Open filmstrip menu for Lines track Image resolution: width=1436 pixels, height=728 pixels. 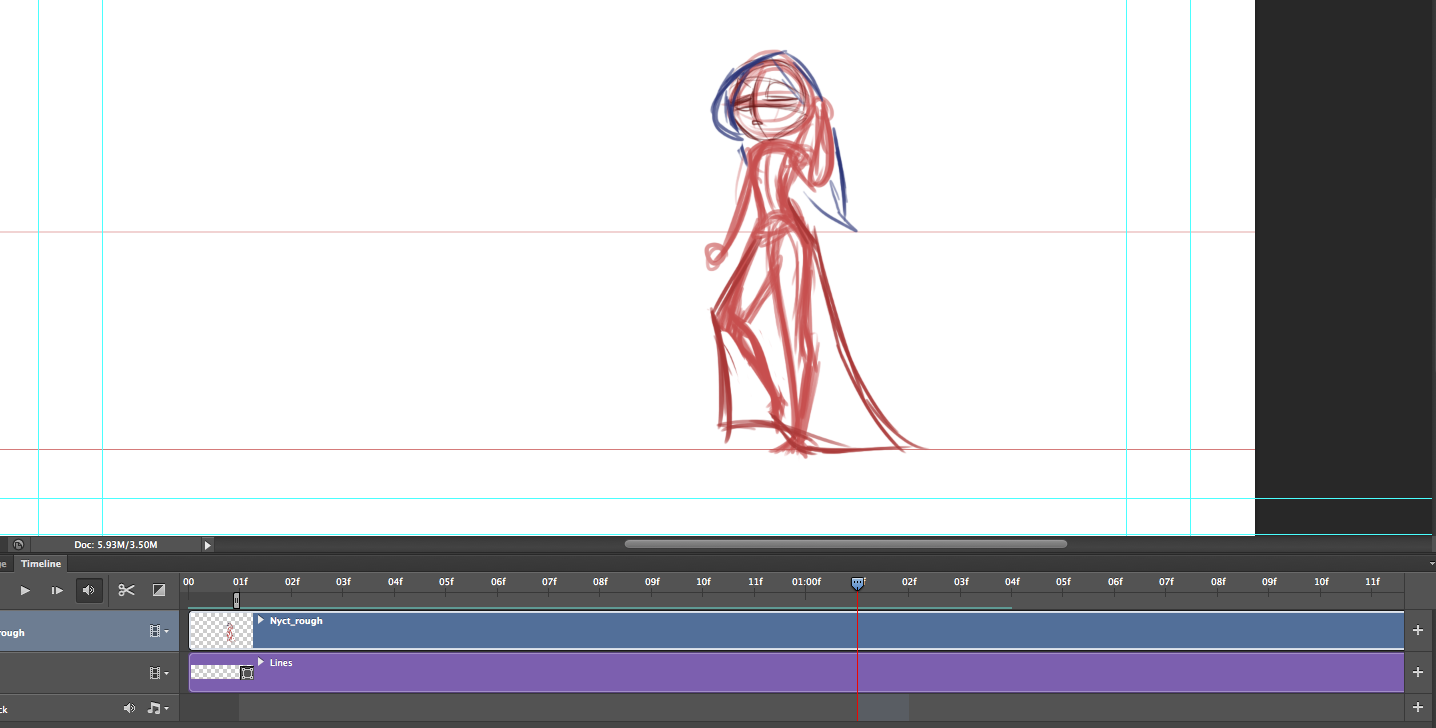(158, 674)
